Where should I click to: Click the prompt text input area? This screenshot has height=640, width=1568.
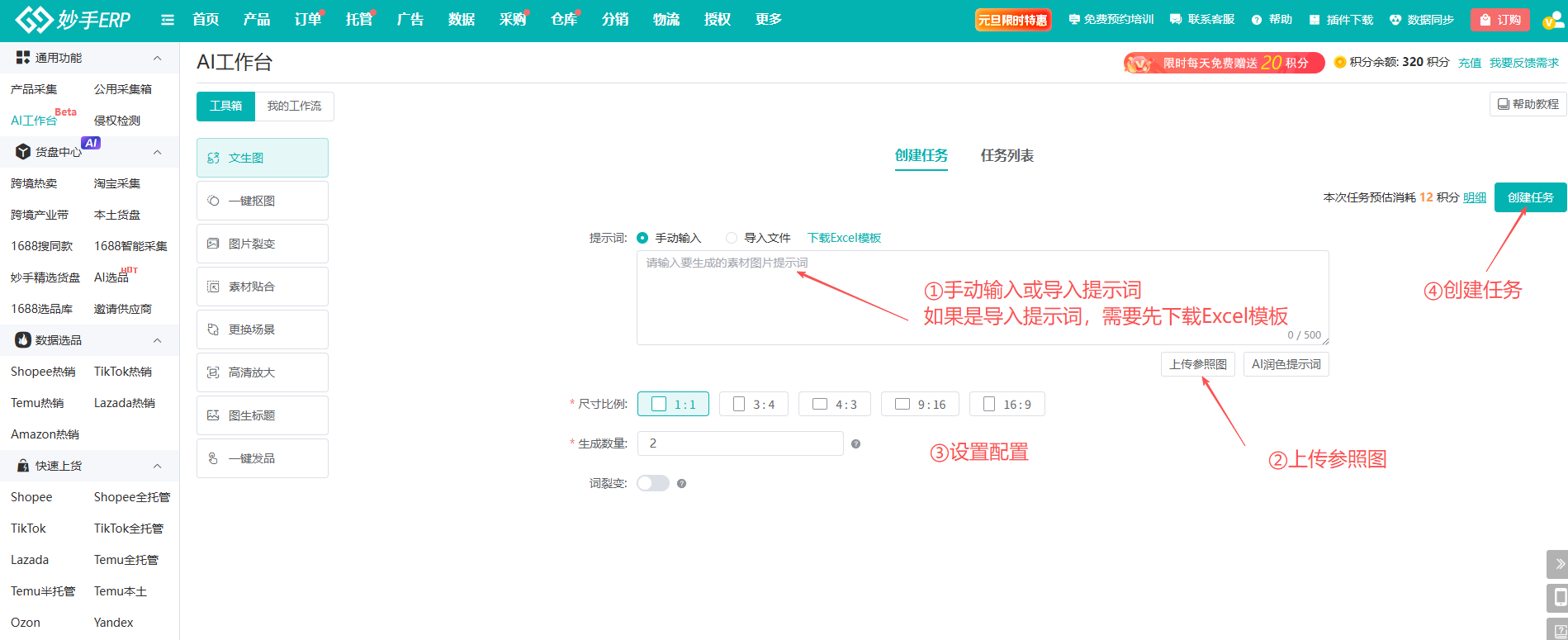pyautogui.click(x=982, y=297)
